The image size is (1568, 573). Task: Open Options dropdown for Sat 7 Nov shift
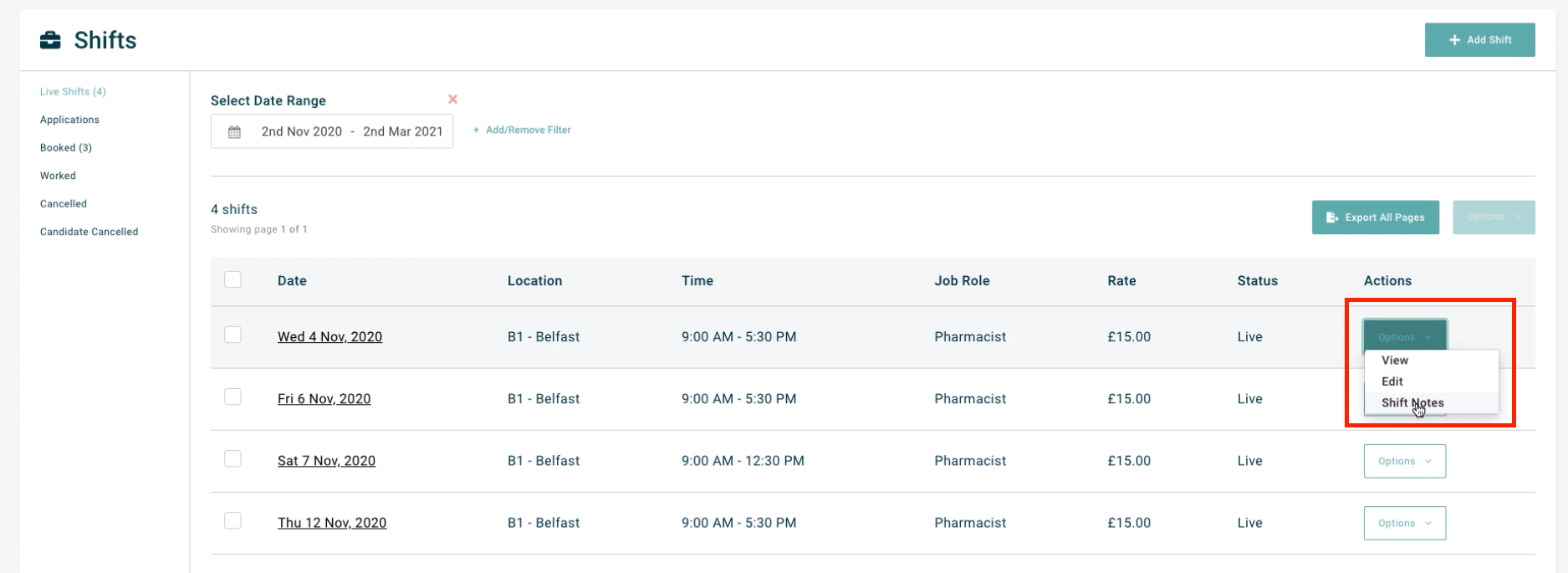(1404, 461)
